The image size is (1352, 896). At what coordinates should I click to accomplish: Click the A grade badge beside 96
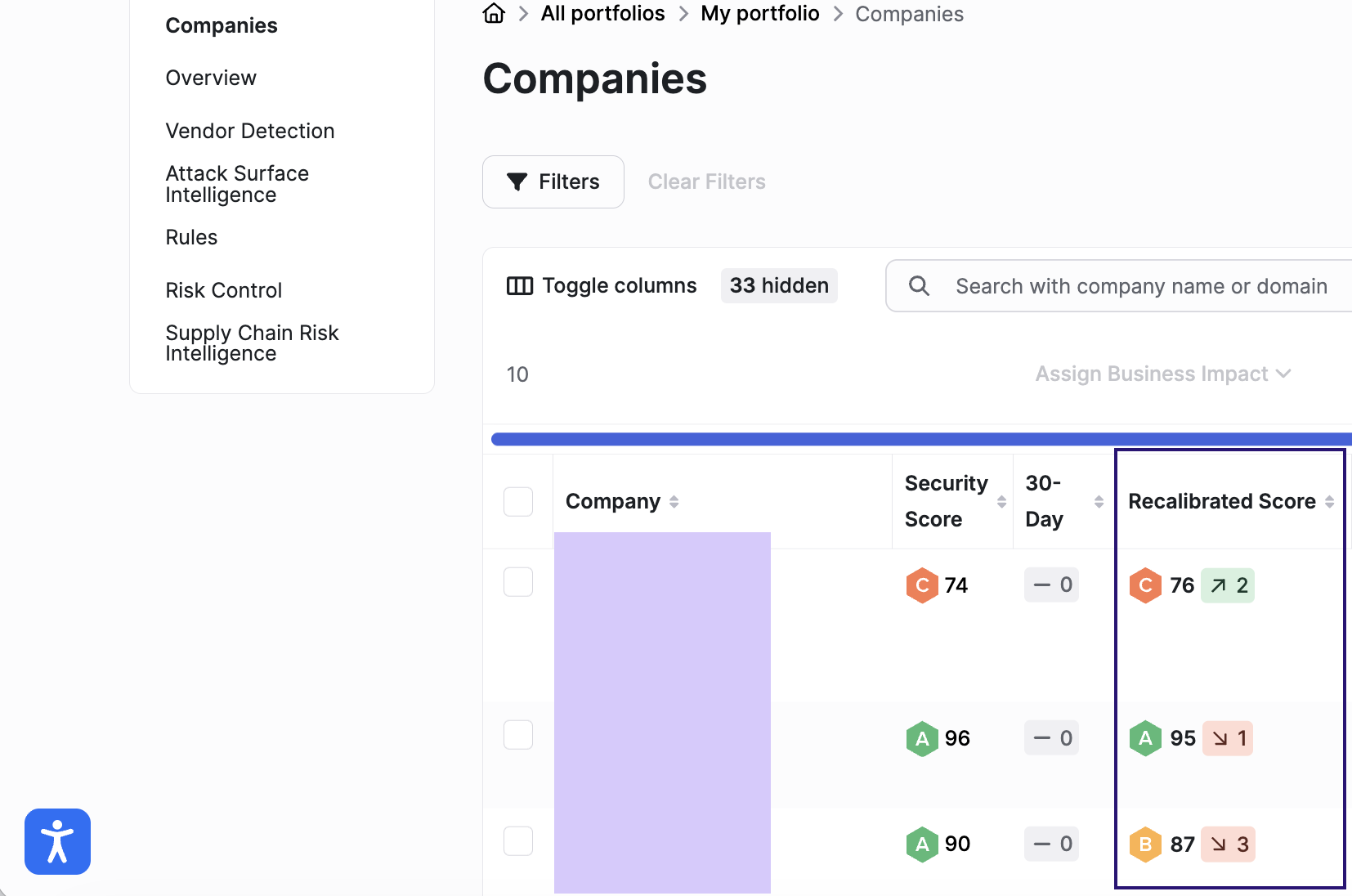click(922, 738)
